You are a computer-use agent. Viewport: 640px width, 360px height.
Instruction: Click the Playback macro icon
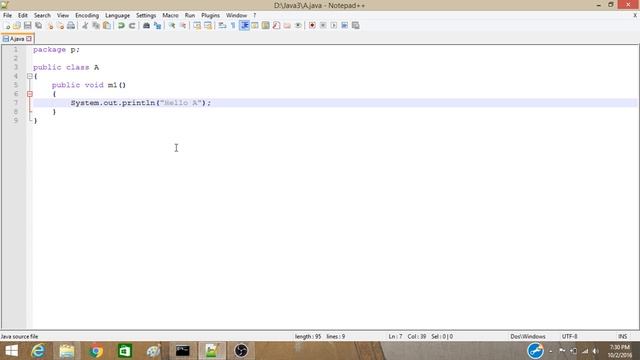click(x=333, y=26)
